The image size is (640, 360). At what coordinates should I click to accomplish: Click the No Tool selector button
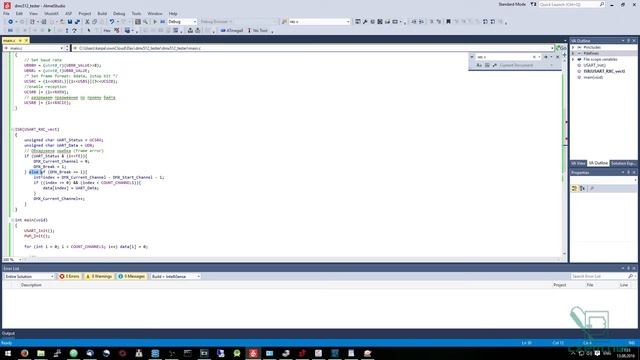(x=257, y=31)
